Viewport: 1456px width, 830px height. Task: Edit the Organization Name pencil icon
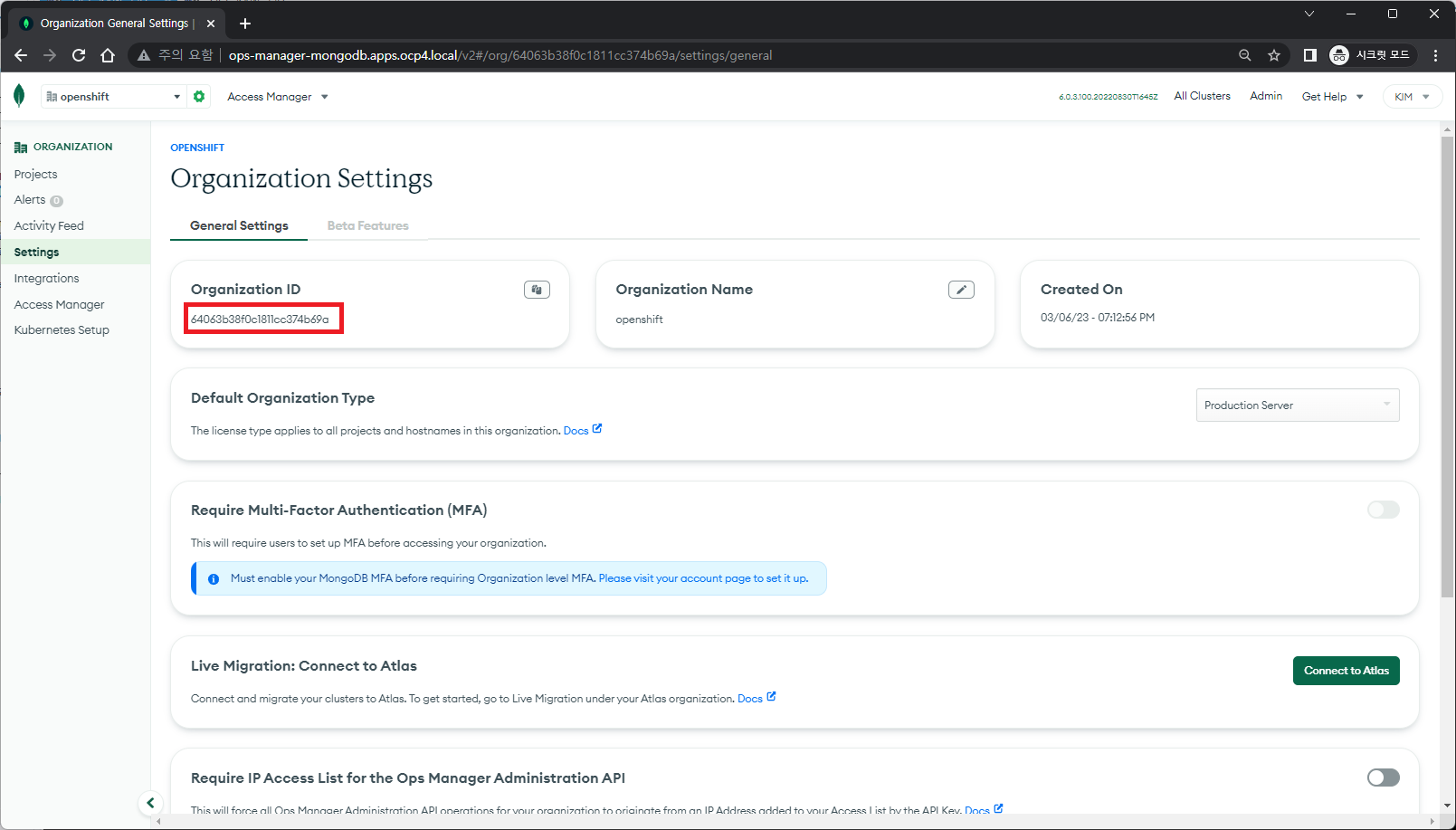pos(961,290)
